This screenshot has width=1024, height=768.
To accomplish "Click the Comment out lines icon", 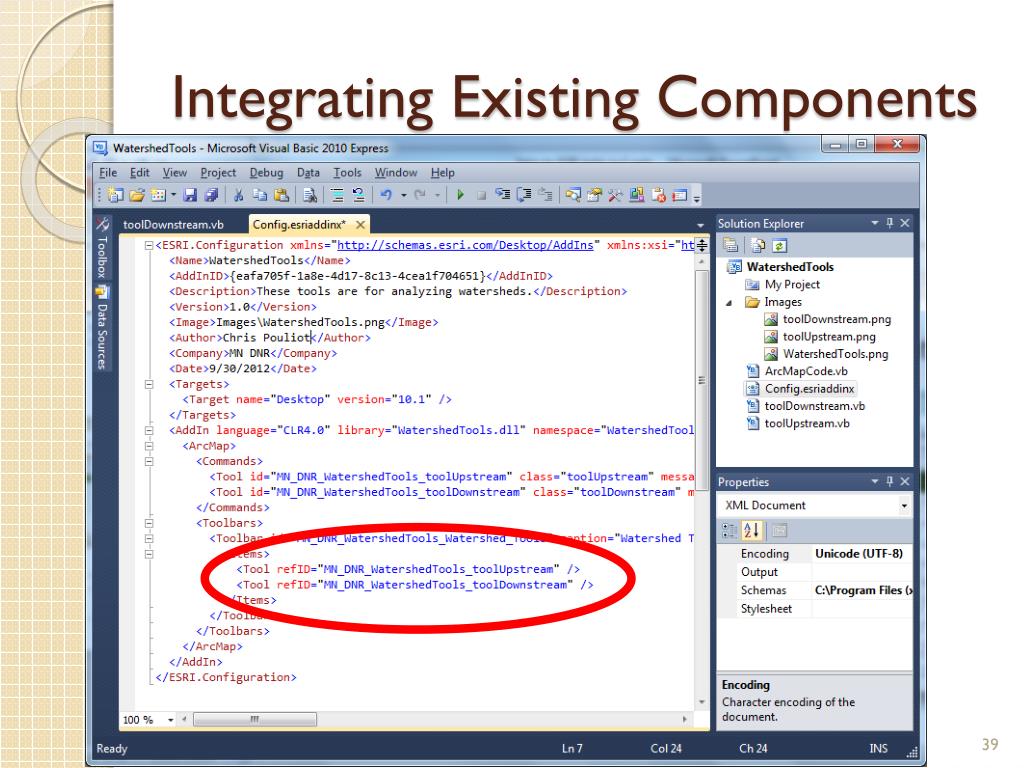I will pyautogui.click(x=337, y=195).
